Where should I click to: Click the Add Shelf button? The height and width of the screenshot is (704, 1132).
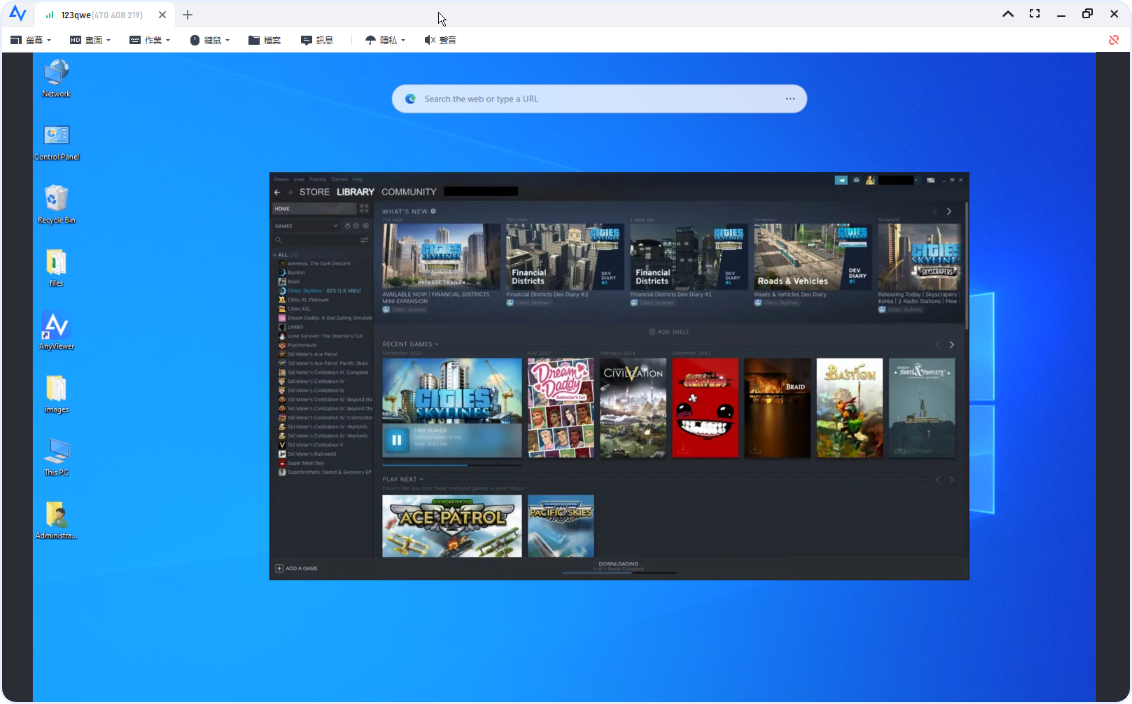pyautogui.click(x=669, y=332)
